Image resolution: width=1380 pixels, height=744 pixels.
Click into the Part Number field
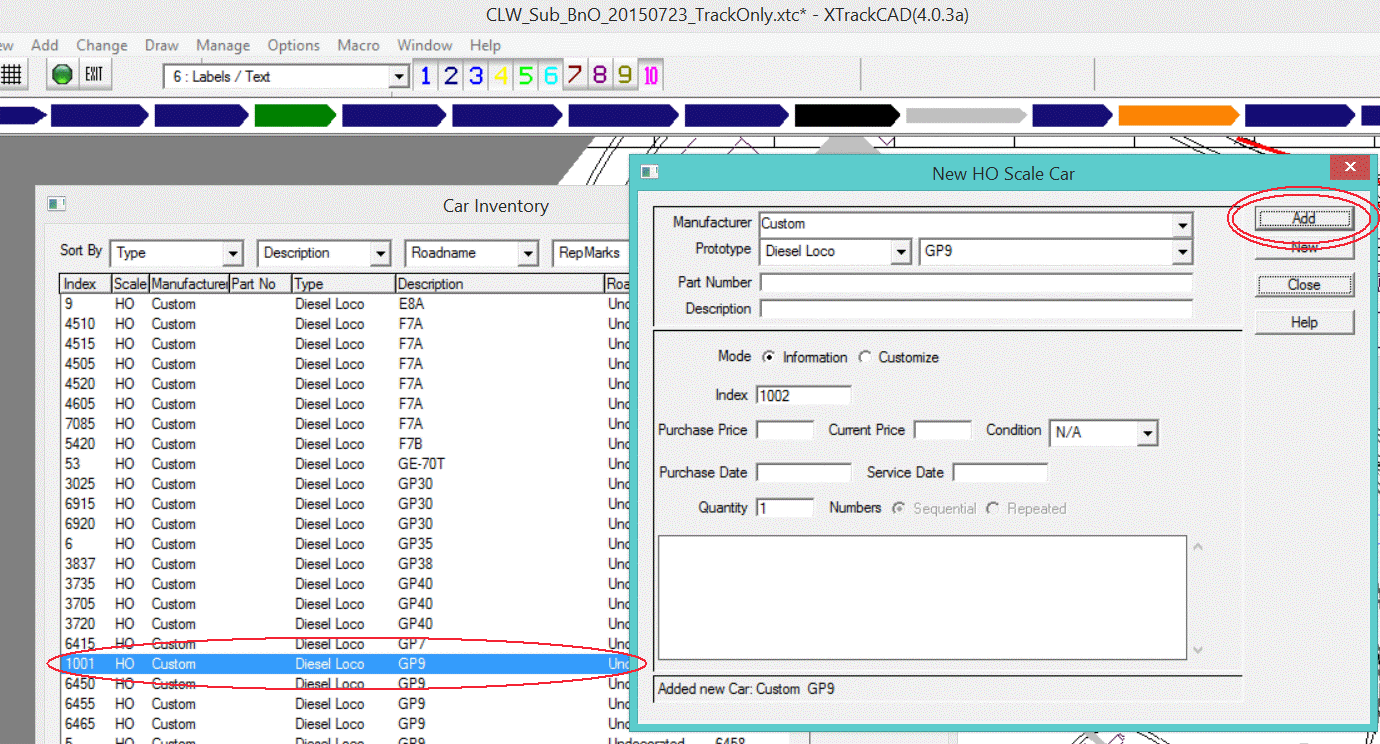point(976,282)
